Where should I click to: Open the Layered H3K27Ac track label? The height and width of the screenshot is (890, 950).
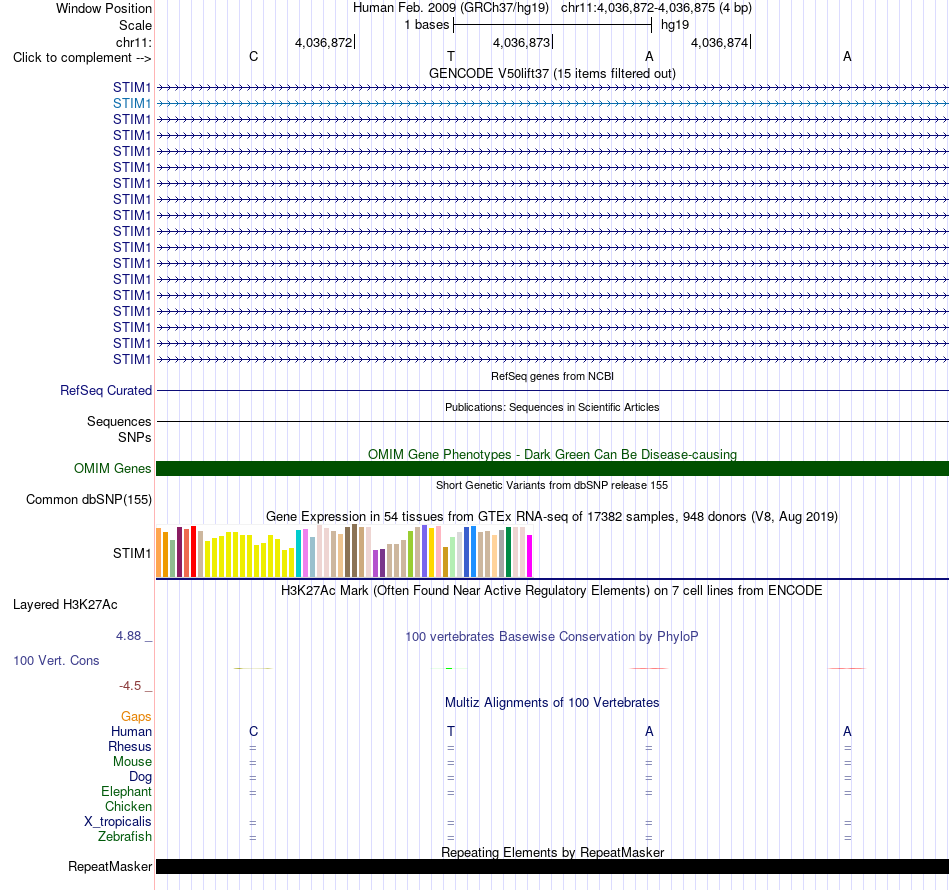pyautogui.click(x=65, y=605)
